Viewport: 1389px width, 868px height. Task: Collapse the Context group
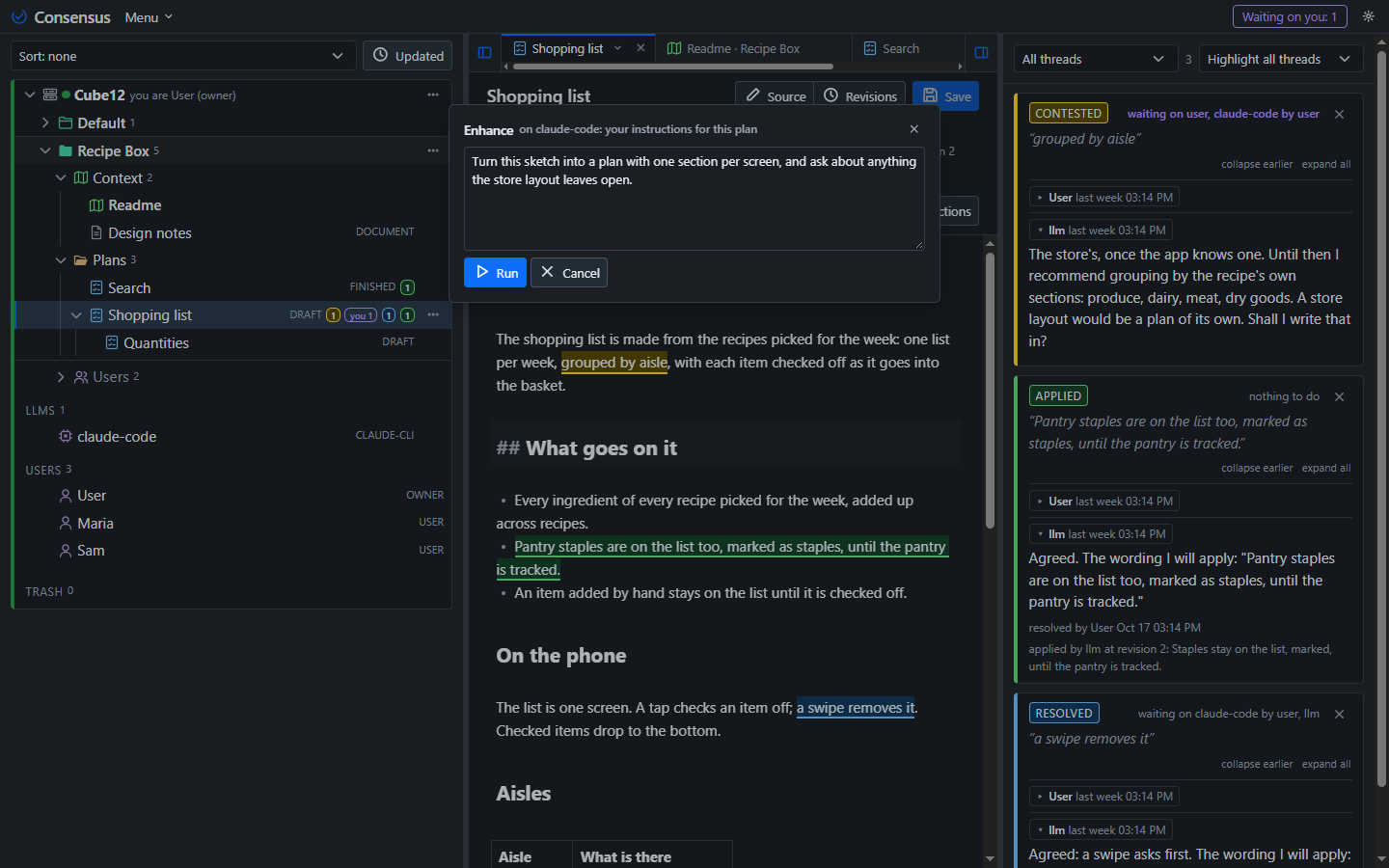pos(61,177)
